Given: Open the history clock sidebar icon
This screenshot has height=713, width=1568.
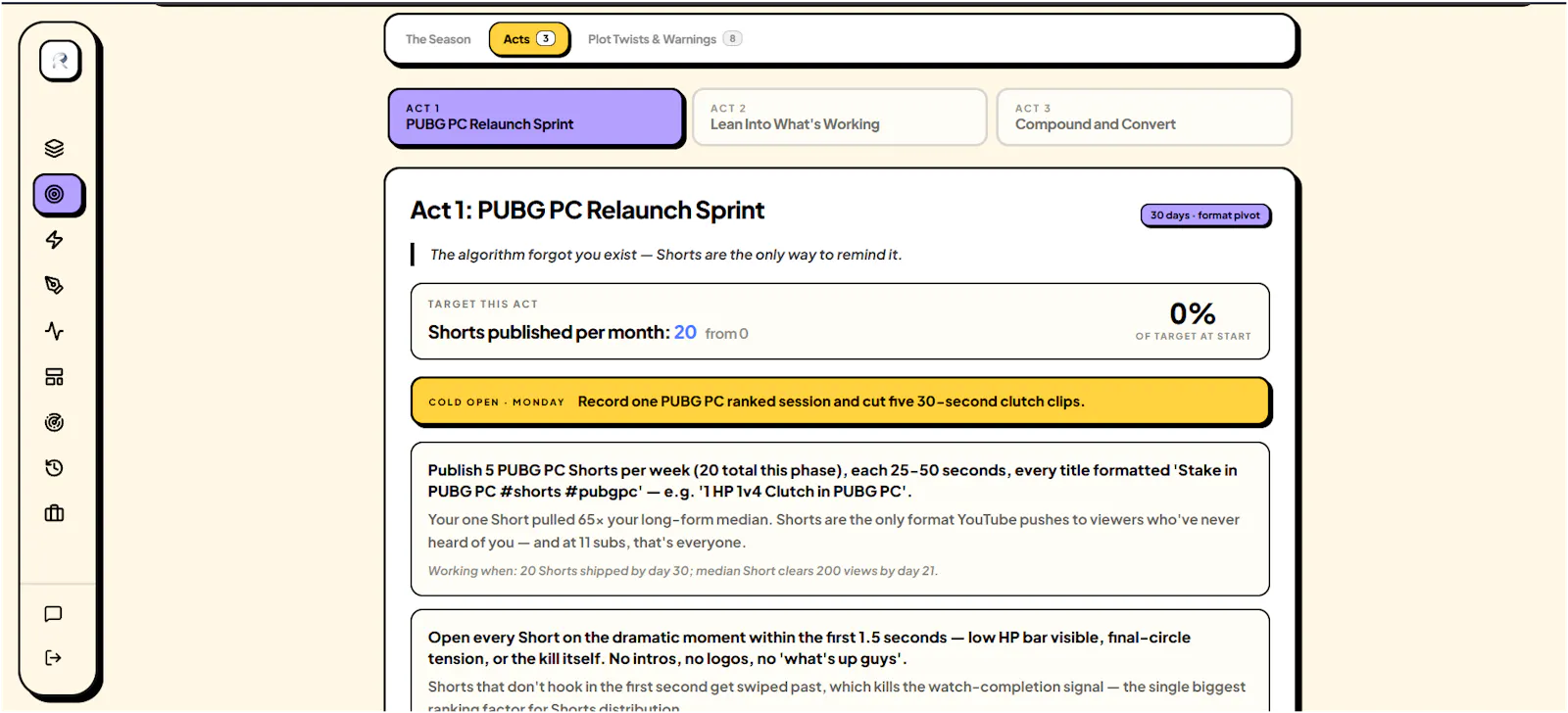Looking at the screenshot, I should (x=55, y=468).
